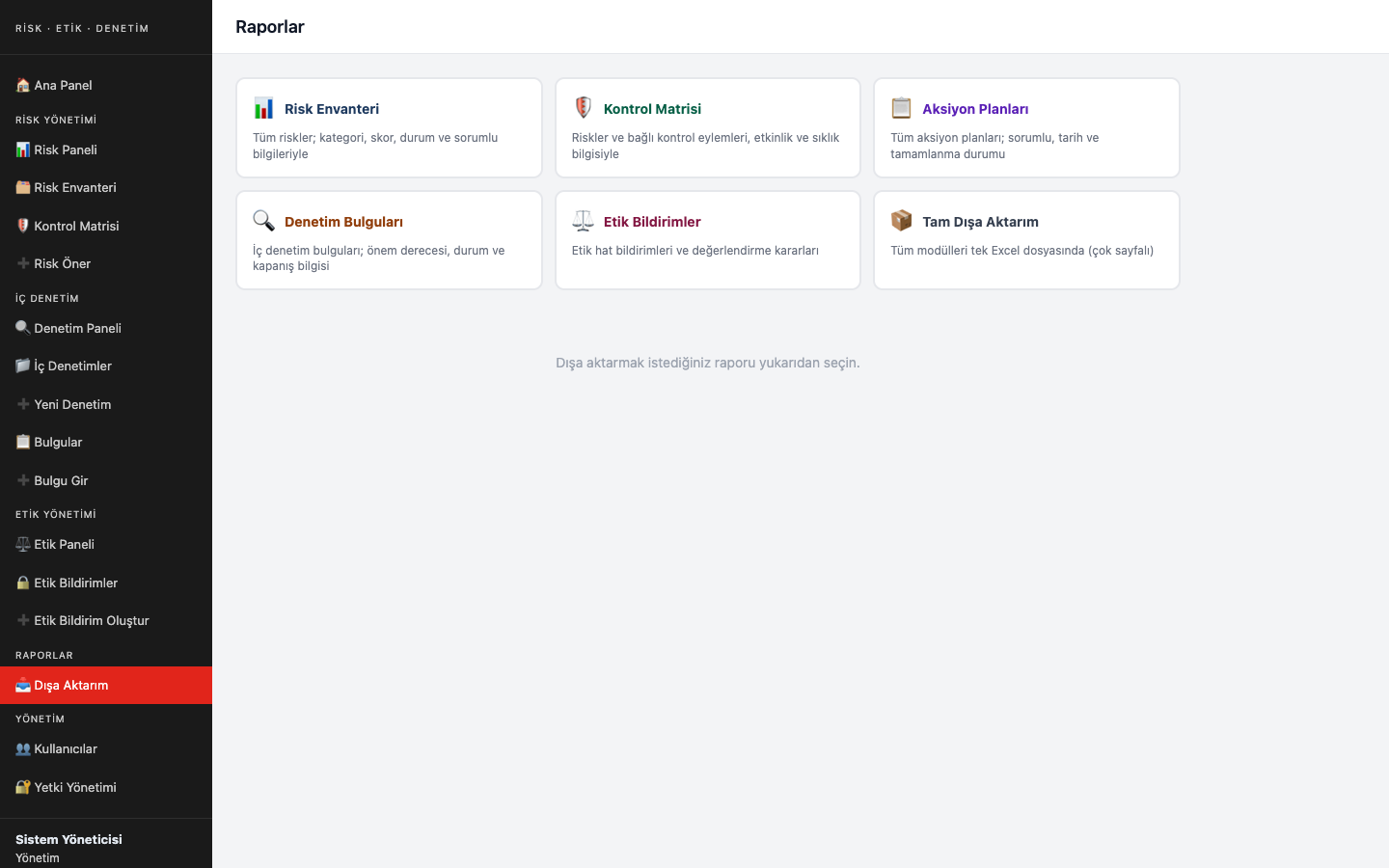Click the lock icon beside Etik Bildirimler in sidebar
1389x868 pixels.
tap(23, 583)
